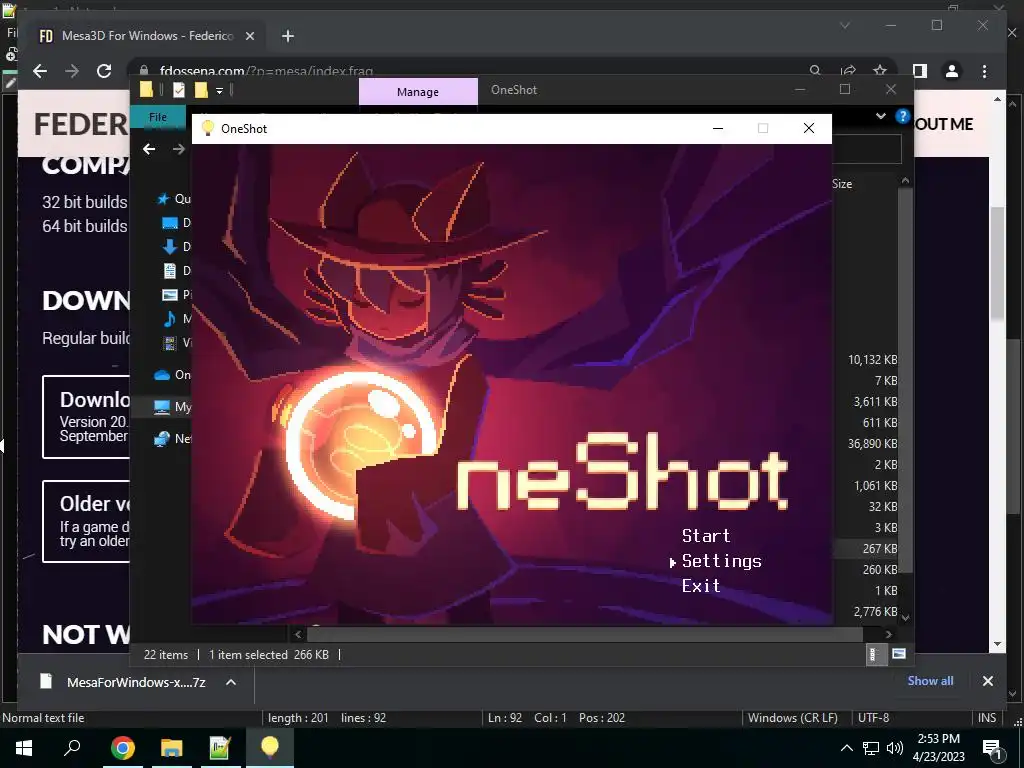Open a new Chrome tab

pyautogui.click(x=287, y=36)
